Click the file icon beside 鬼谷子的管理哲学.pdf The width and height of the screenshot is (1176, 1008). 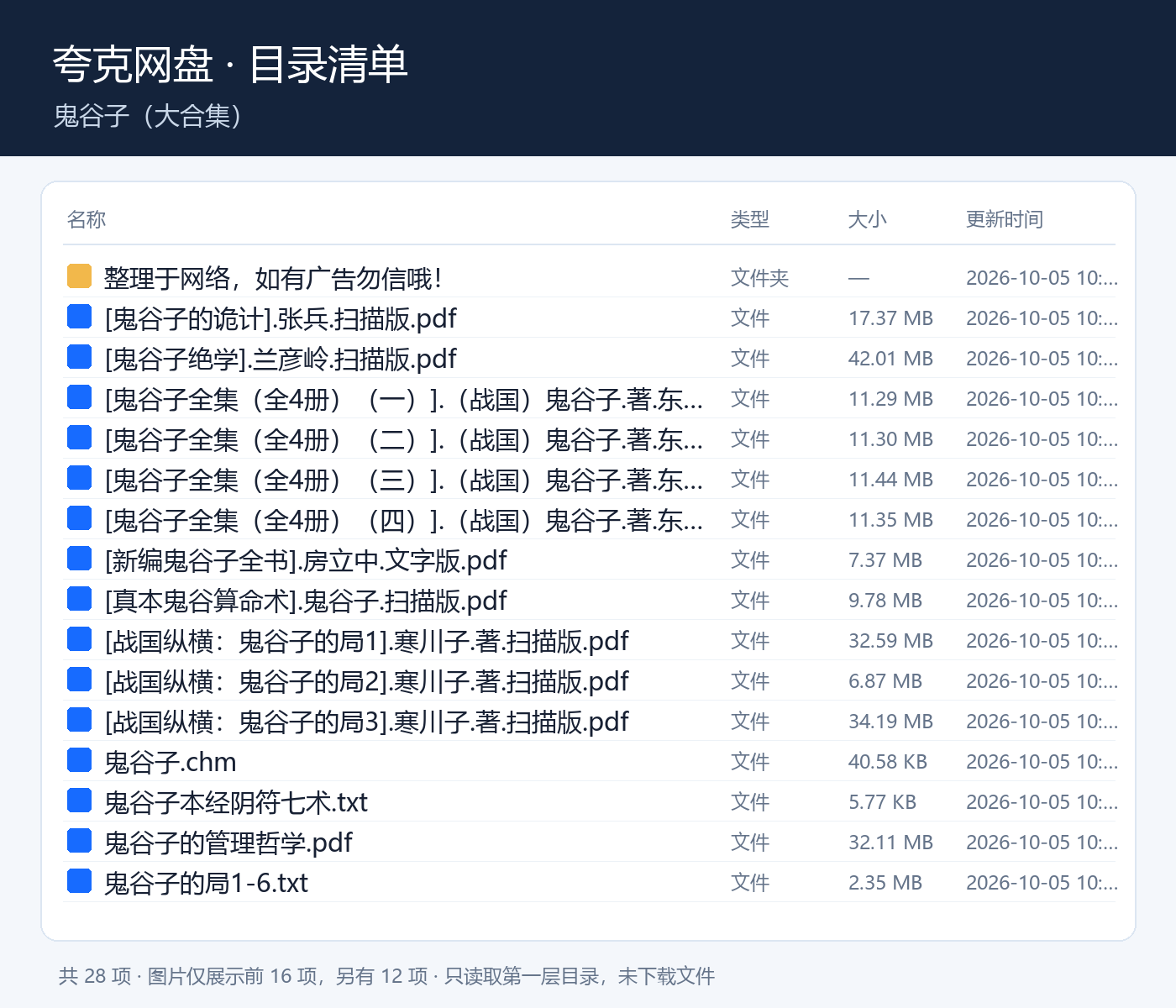pos(79,841)
